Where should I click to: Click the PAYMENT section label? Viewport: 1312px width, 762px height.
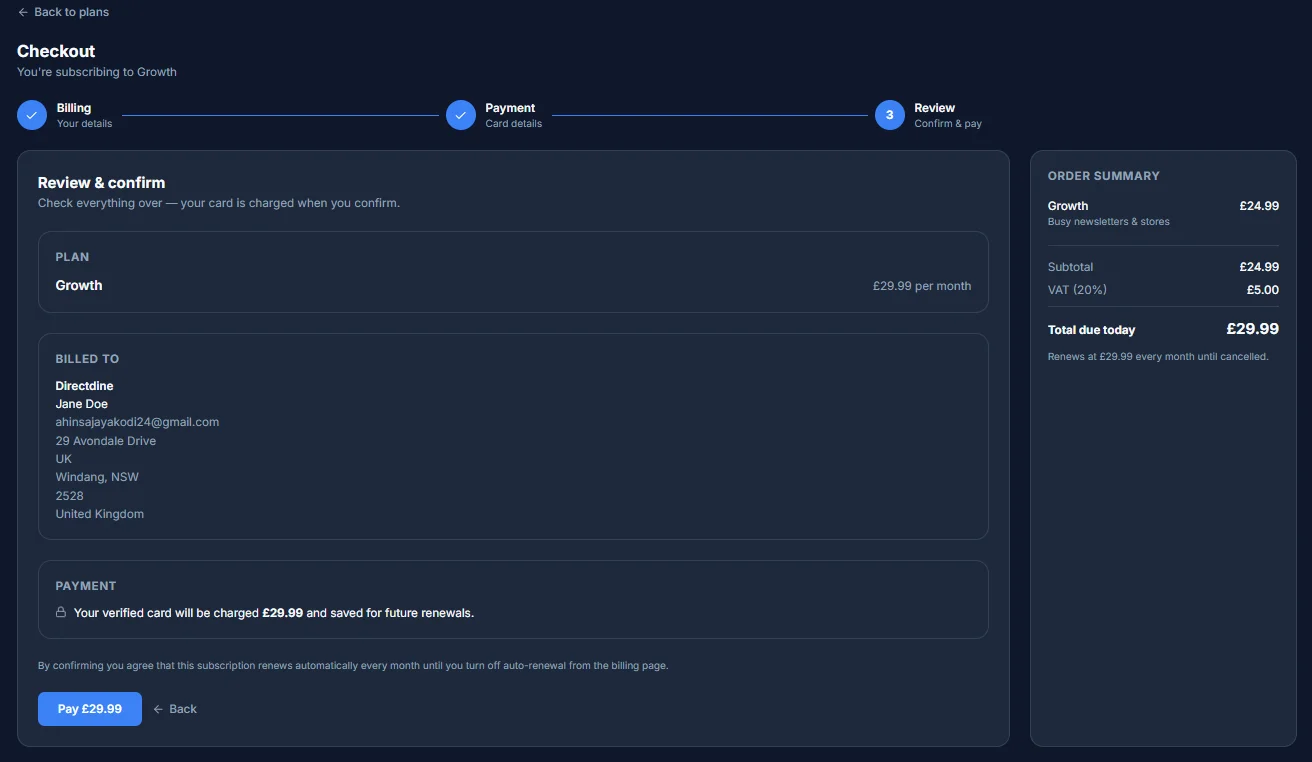coord(86,586)
